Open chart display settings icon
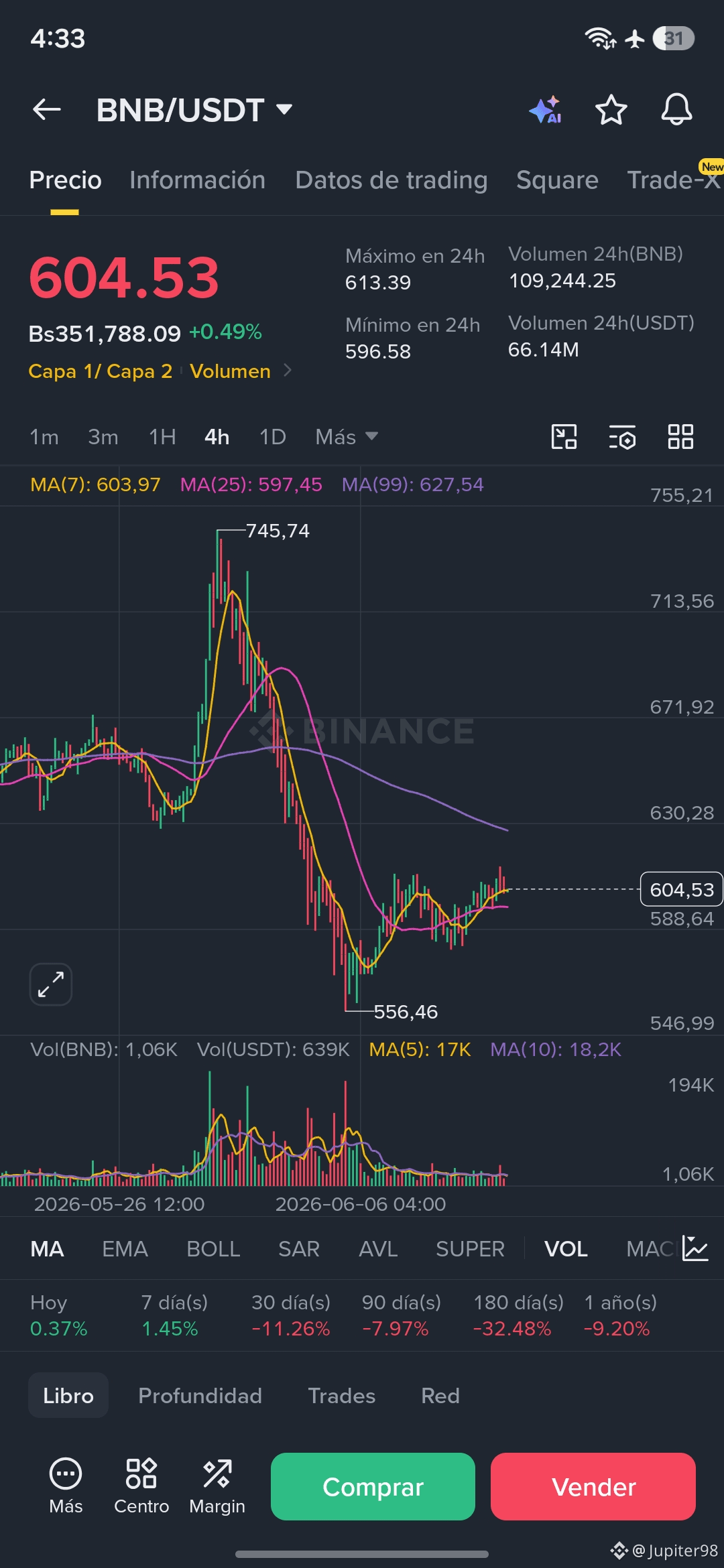 pos(622,437)
